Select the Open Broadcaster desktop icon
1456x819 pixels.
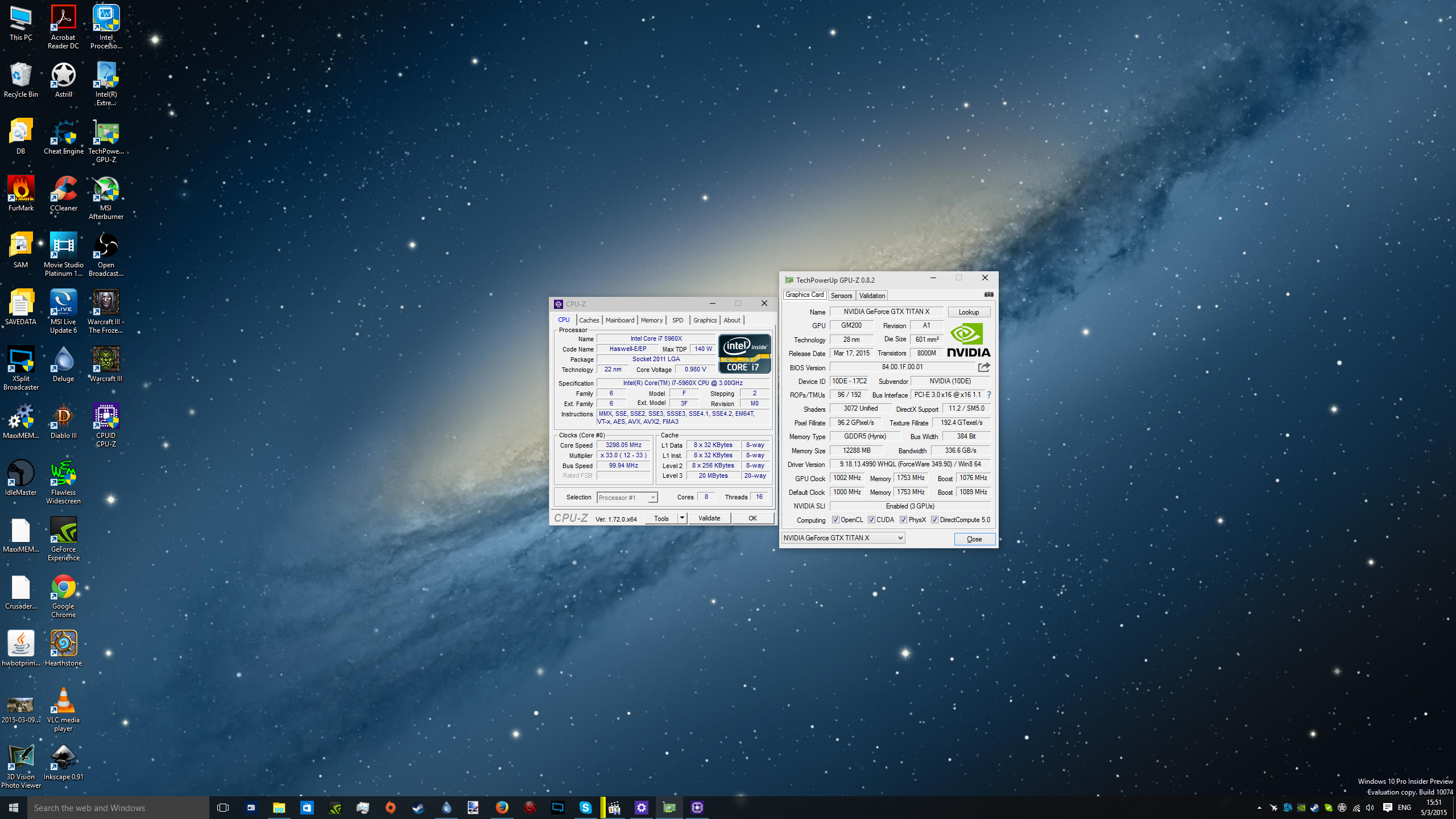click(106, 254)
